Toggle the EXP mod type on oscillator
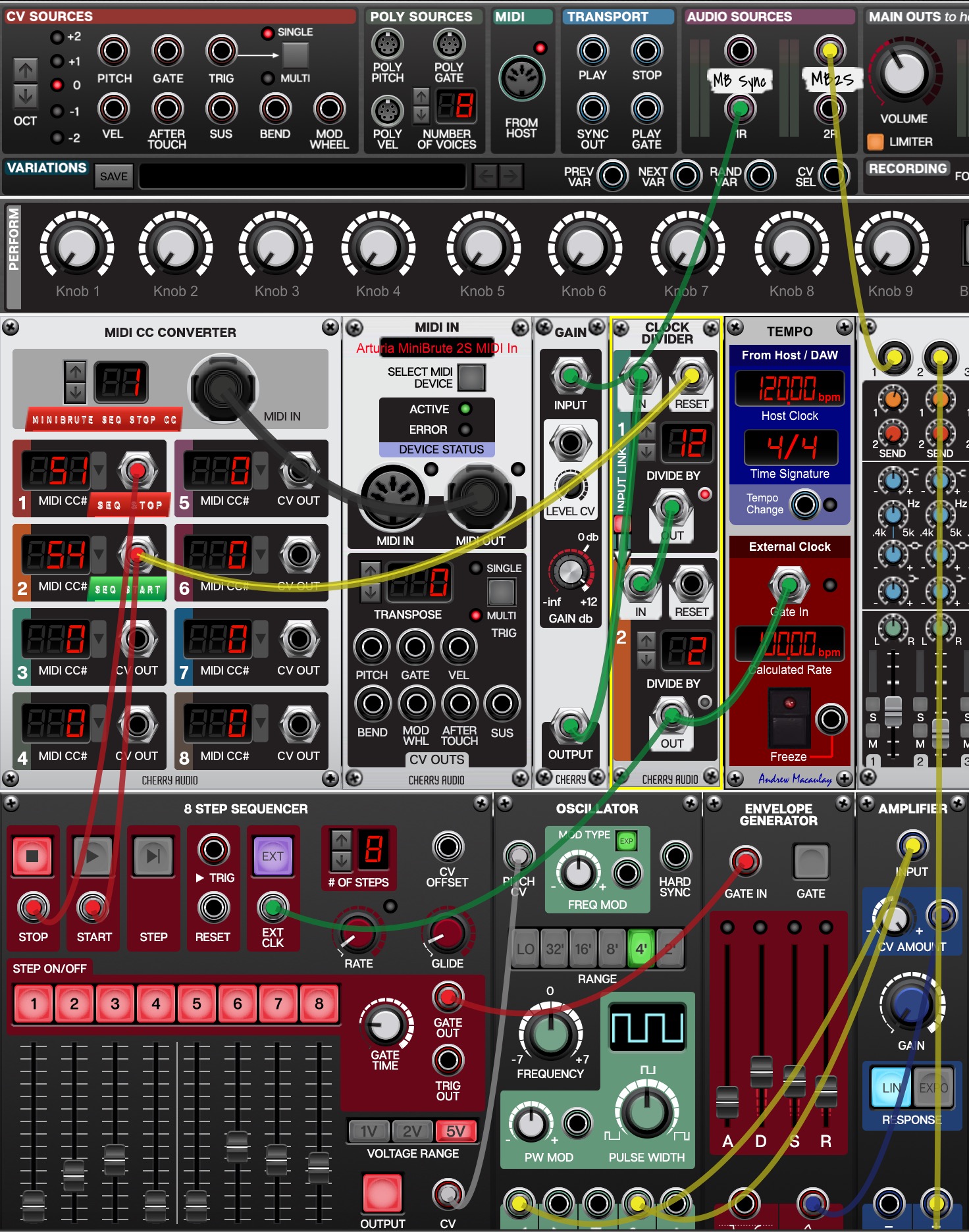Image resolution: width=969 pixels, height=1232 pixels. (x=626, y=840)
